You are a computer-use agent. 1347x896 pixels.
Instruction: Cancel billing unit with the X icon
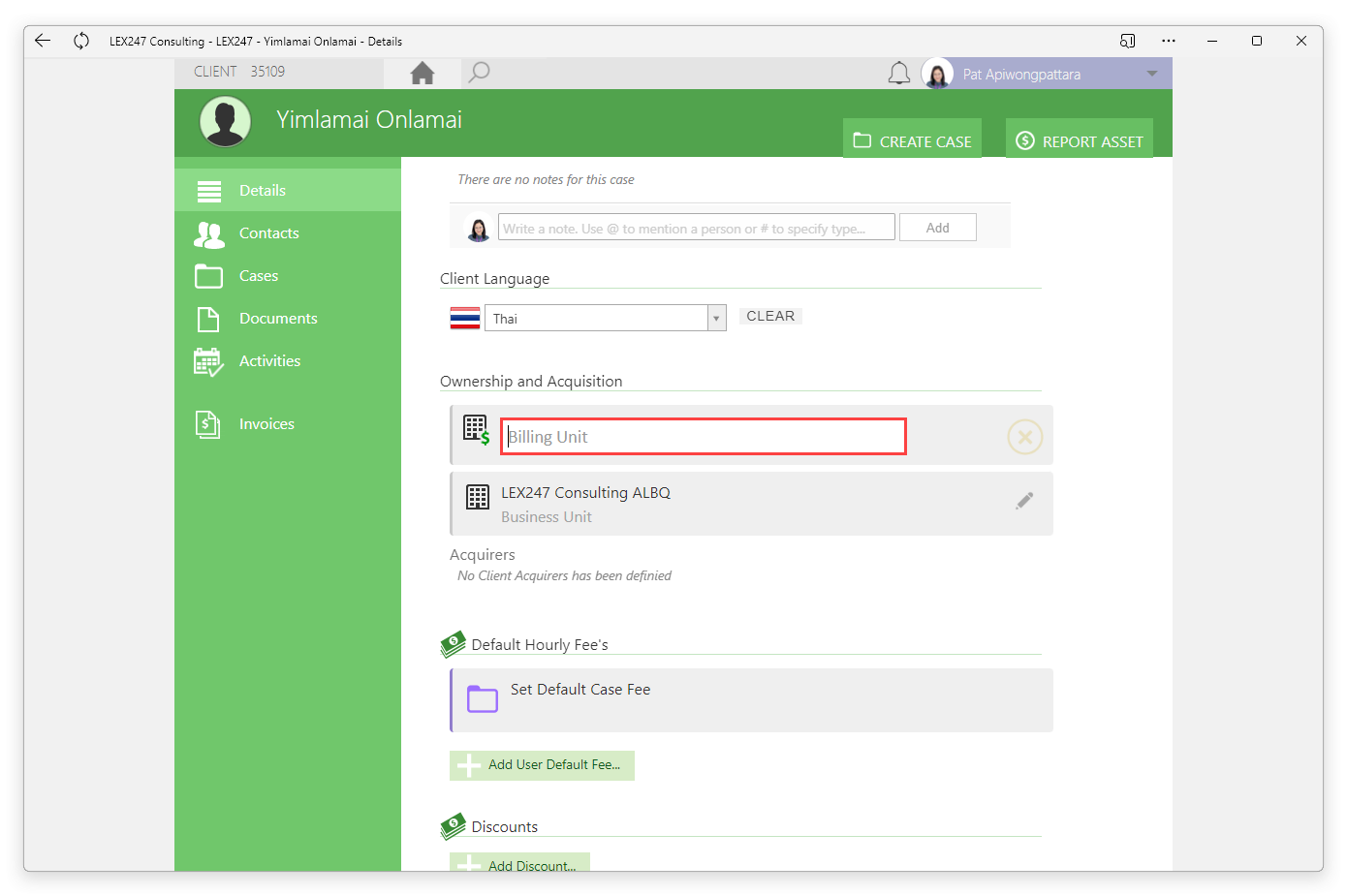1024,437
